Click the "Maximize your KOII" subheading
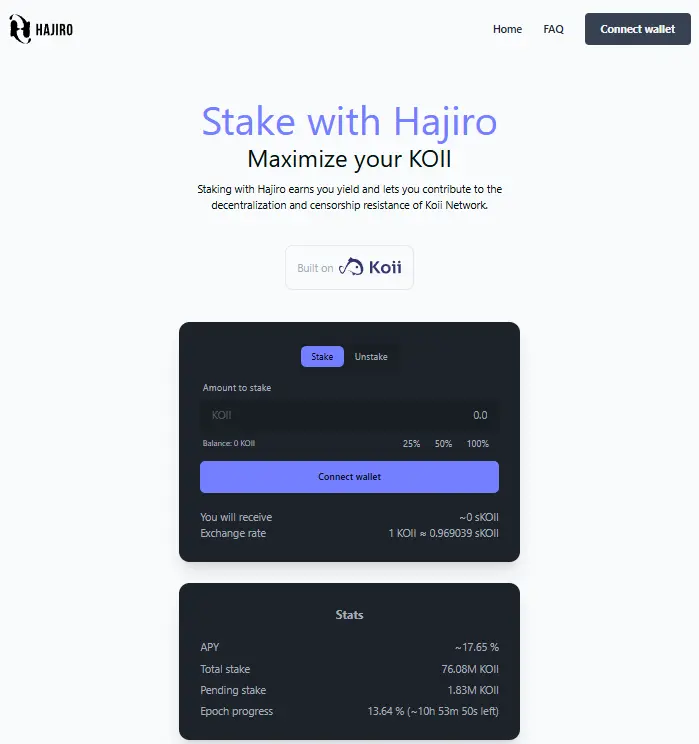Image resolution: width=699 pixels, height=744 pixels. (x=349, y=159)
